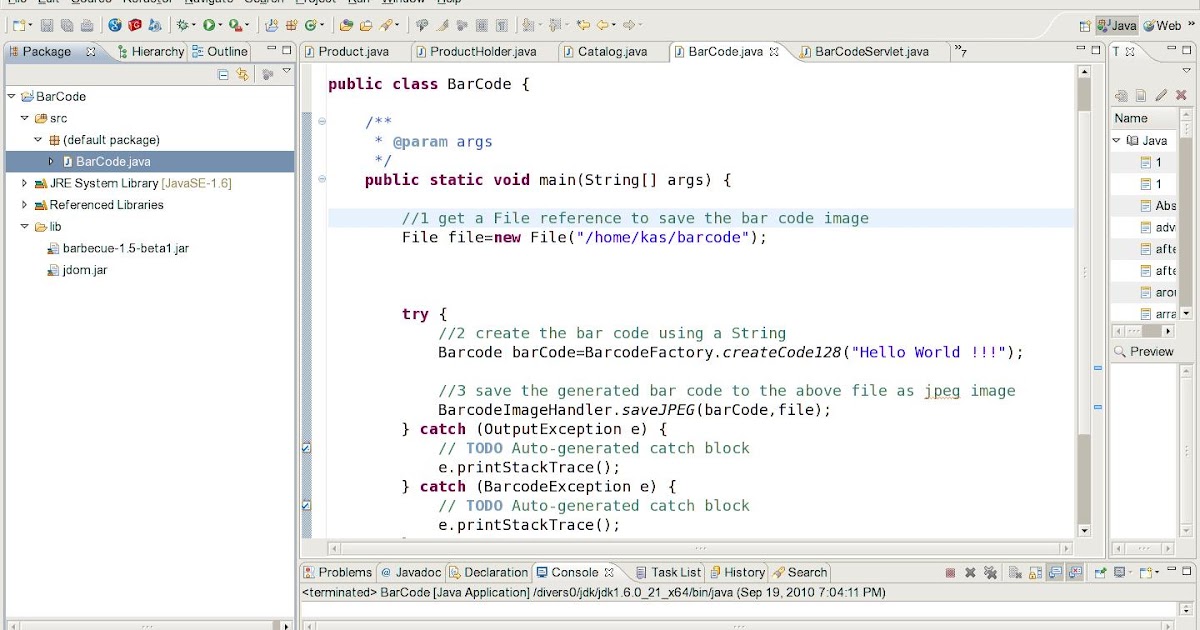Click the New Java Class icon
Image resolution: width=1200 pixels, height=630 pixels.
coord(311,25)
